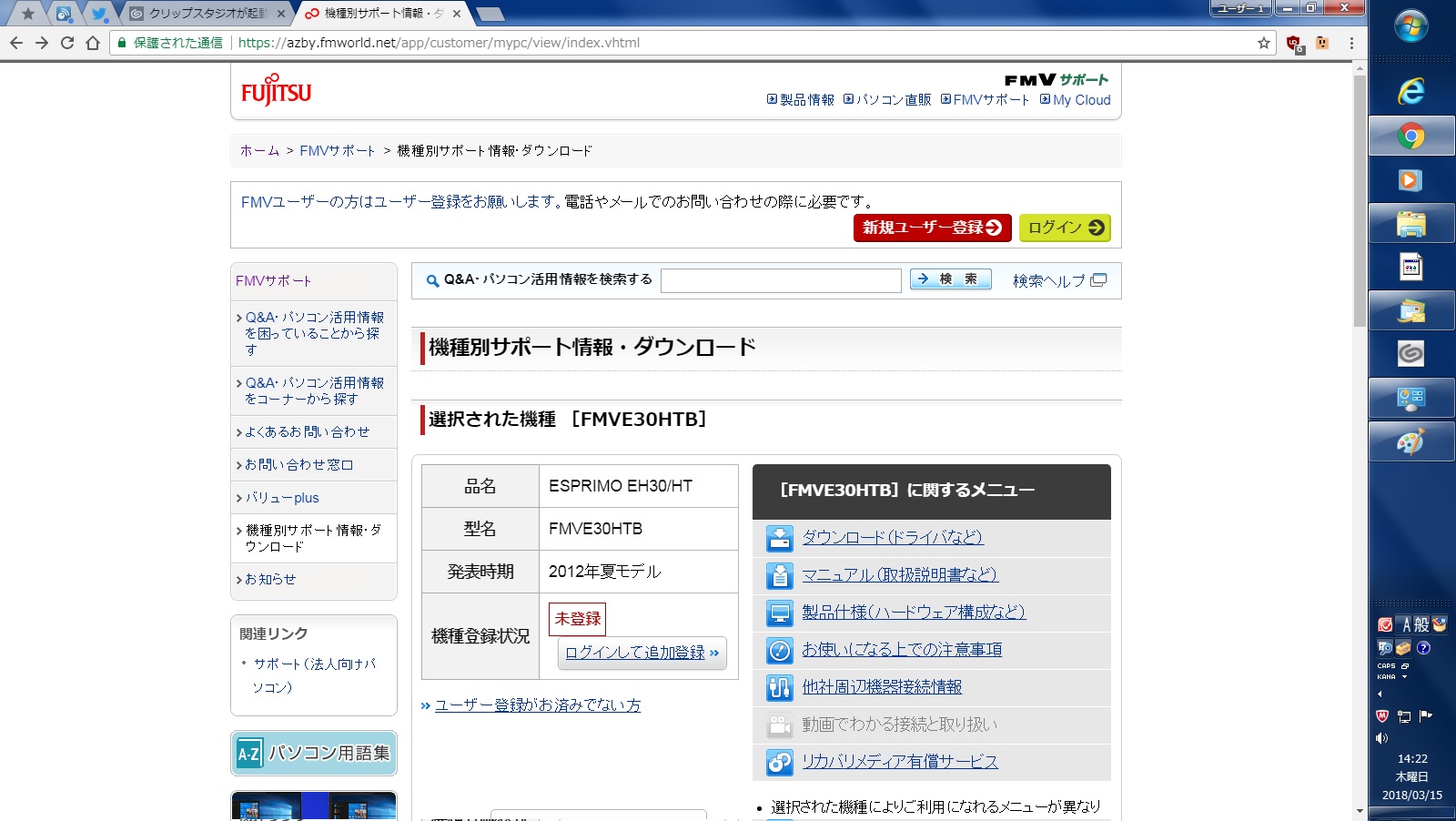1456x821 pixels.
Task: Expand Q&A search by trouble sidebar item
Action: pyautogui.click(x=313, y=333)
